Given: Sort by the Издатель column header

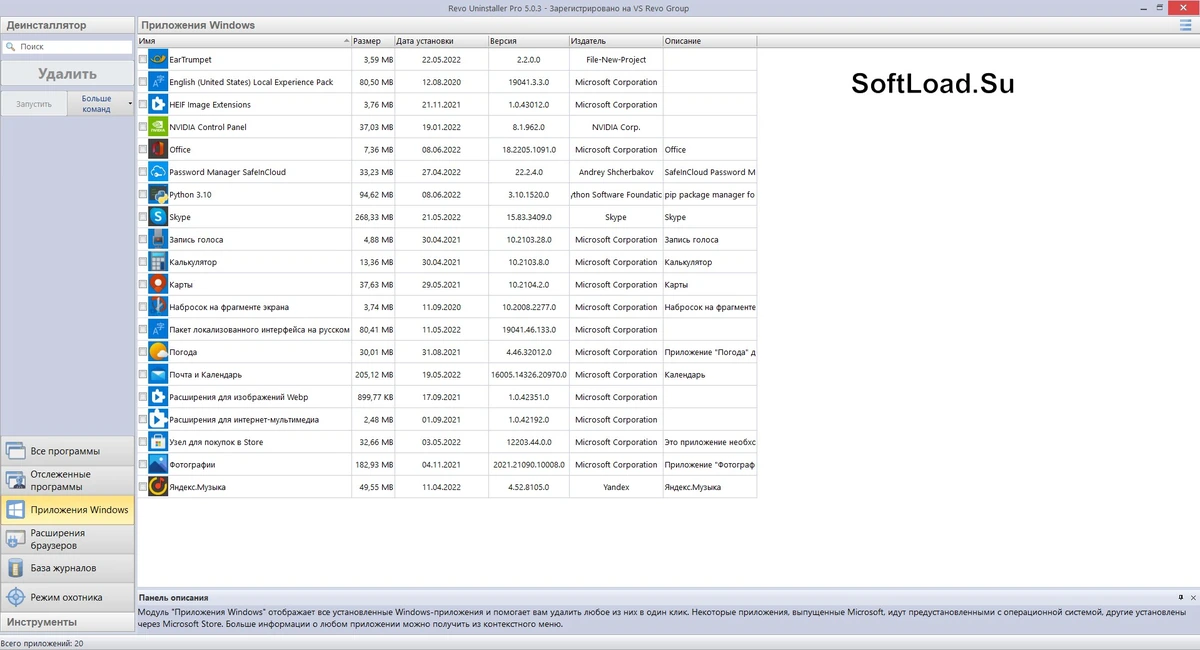Looking at the screenshot, I should (615, 41).
